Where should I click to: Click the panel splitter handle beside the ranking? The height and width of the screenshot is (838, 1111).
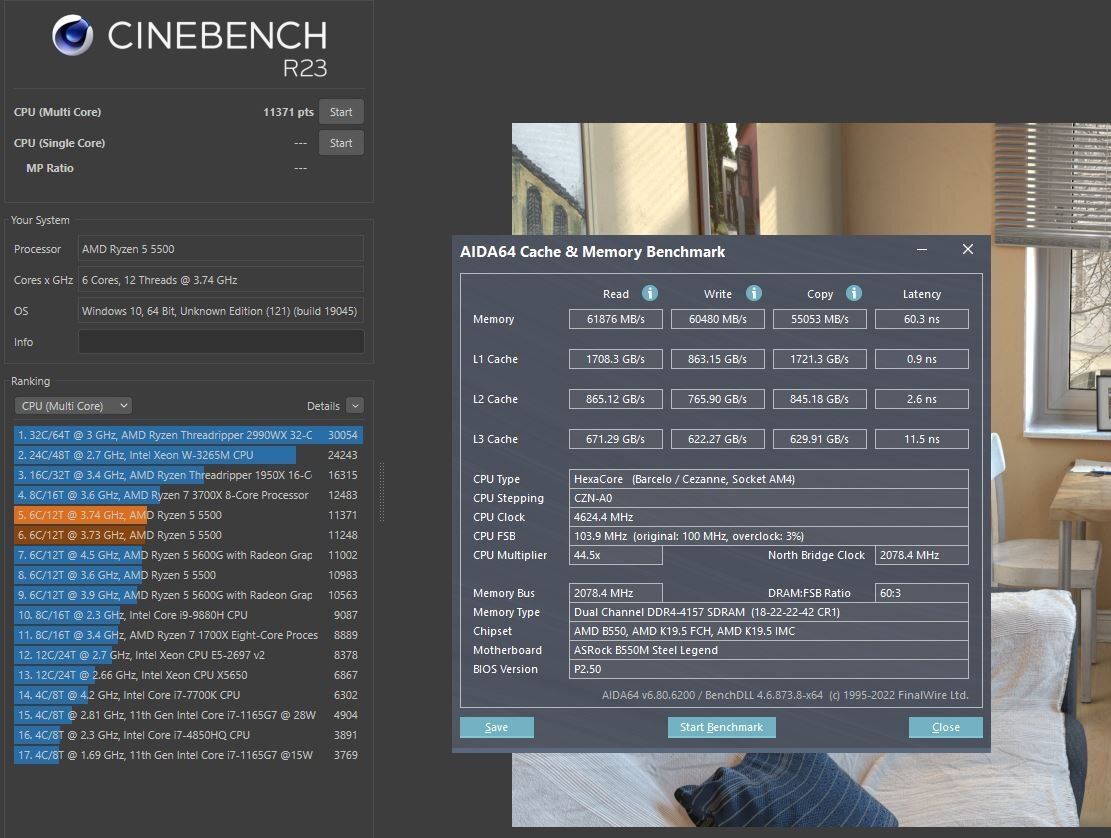383,492
